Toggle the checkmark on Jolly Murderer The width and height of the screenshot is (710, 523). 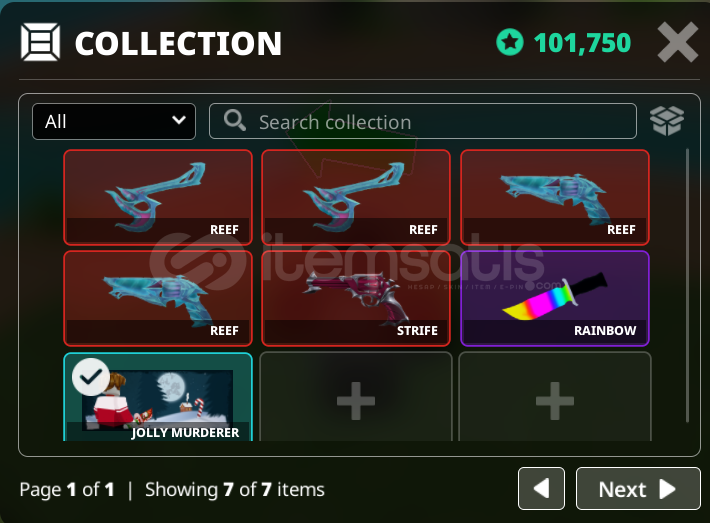pos(91,377)
